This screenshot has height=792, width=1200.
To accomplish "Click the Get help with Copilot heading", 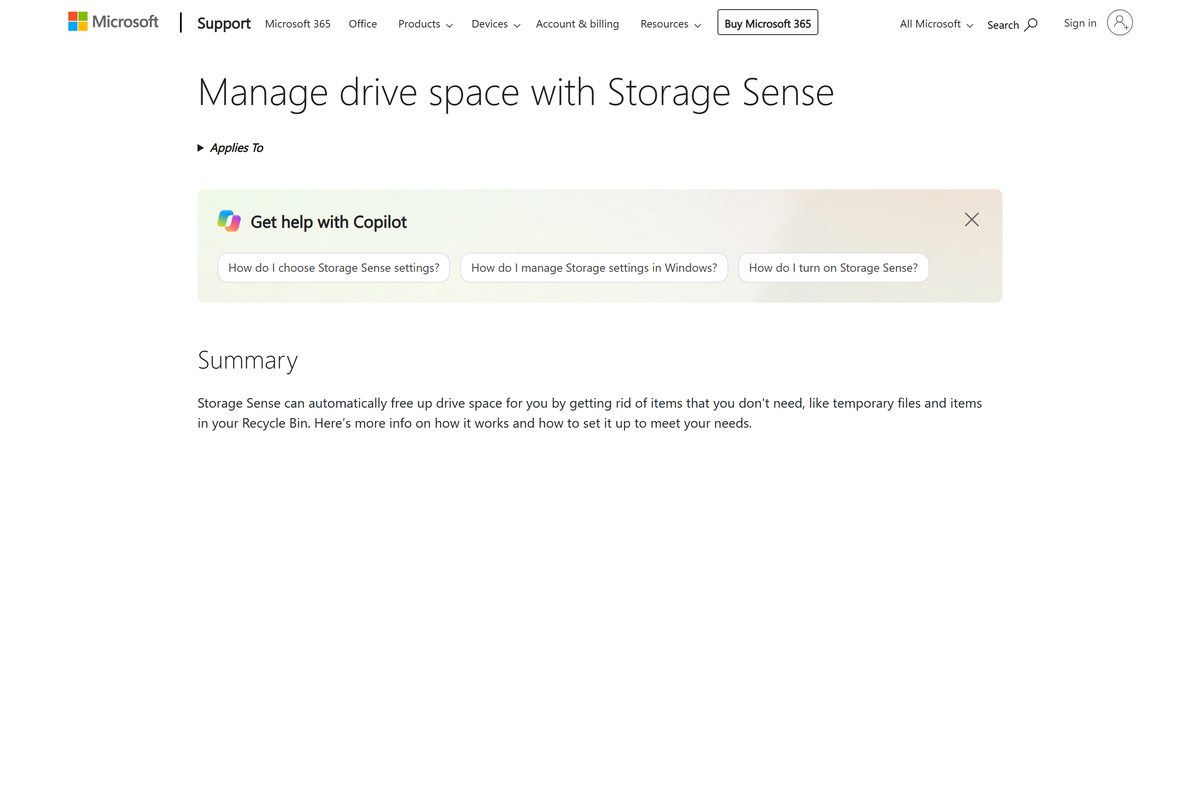I will (329, 222).
